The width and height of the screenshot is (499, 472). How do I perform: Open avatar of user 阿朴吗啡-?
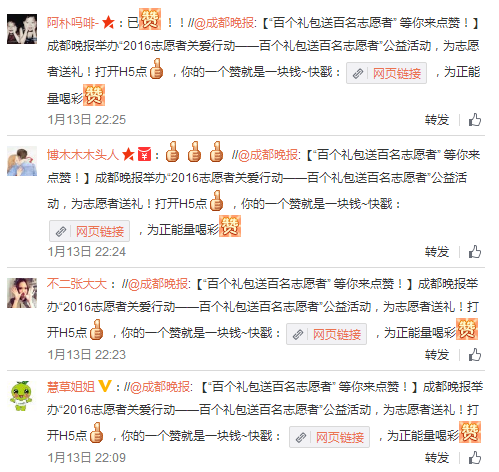pyautogui.click(x=22, y=29)
